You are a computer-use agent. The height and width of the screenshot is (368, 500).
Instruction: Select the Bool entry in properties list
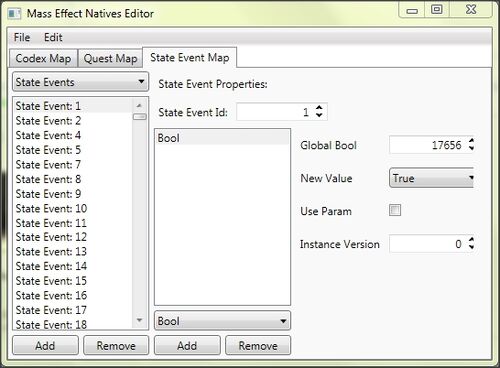tap(222, 138)
